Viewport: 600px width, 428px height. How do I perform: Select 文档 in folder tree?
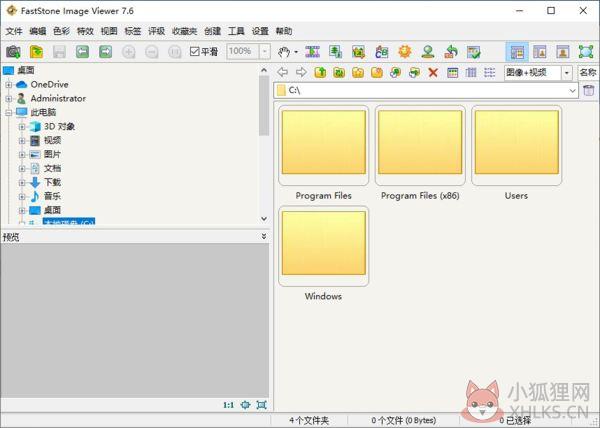coord(52,168)
